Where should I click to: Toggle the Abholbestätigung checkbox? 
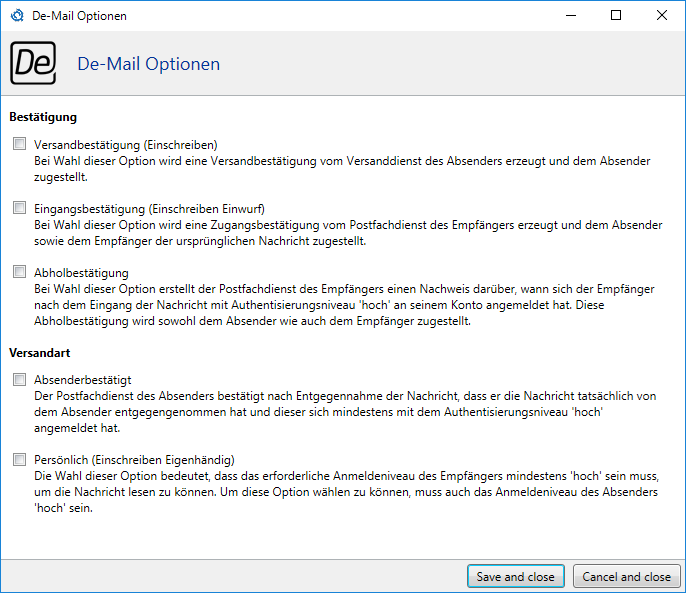click(x=19, y=272)
